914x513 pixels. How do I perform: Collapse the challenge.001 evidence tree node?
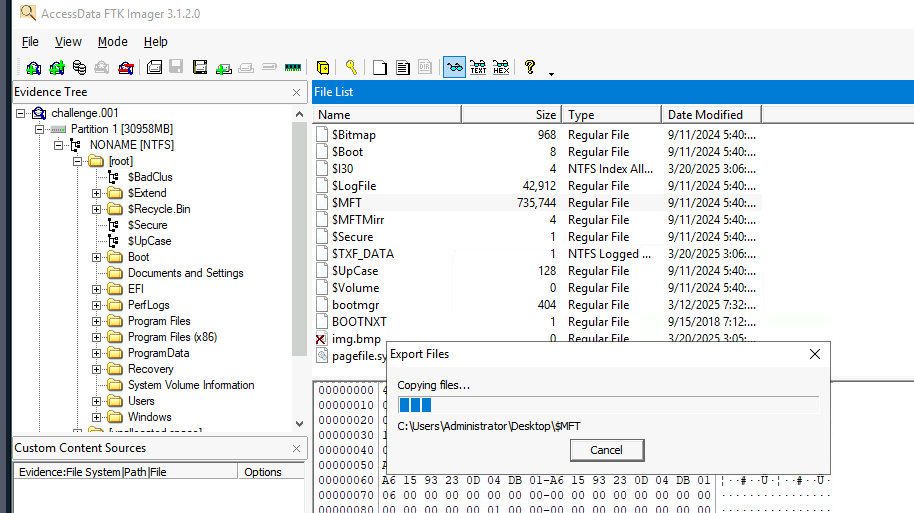(22, 113)
